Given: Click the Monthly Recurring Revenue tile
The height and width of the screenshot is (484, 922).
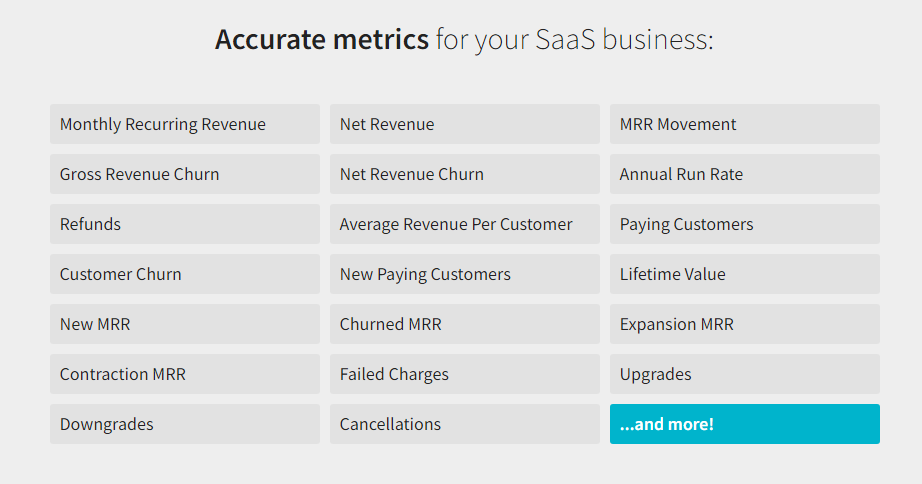Looking at the screenshot, I should (x=185, y=124).
